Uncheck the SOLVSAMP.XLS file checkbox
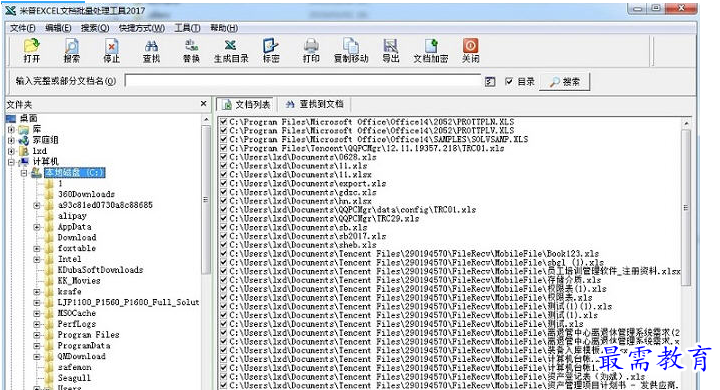The image size is (720, 390). coord(224,139)
